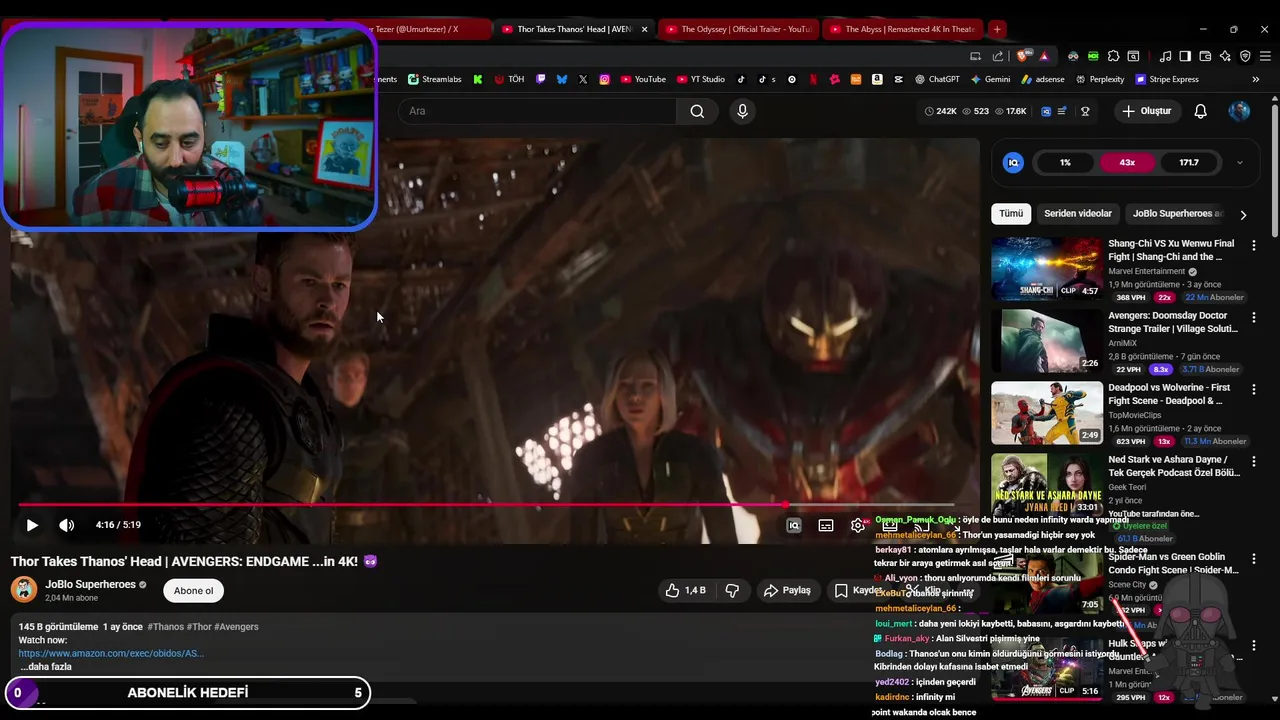Play the paused video
The width and height of the screenshot is (1280, 720).
click(32, 525)
